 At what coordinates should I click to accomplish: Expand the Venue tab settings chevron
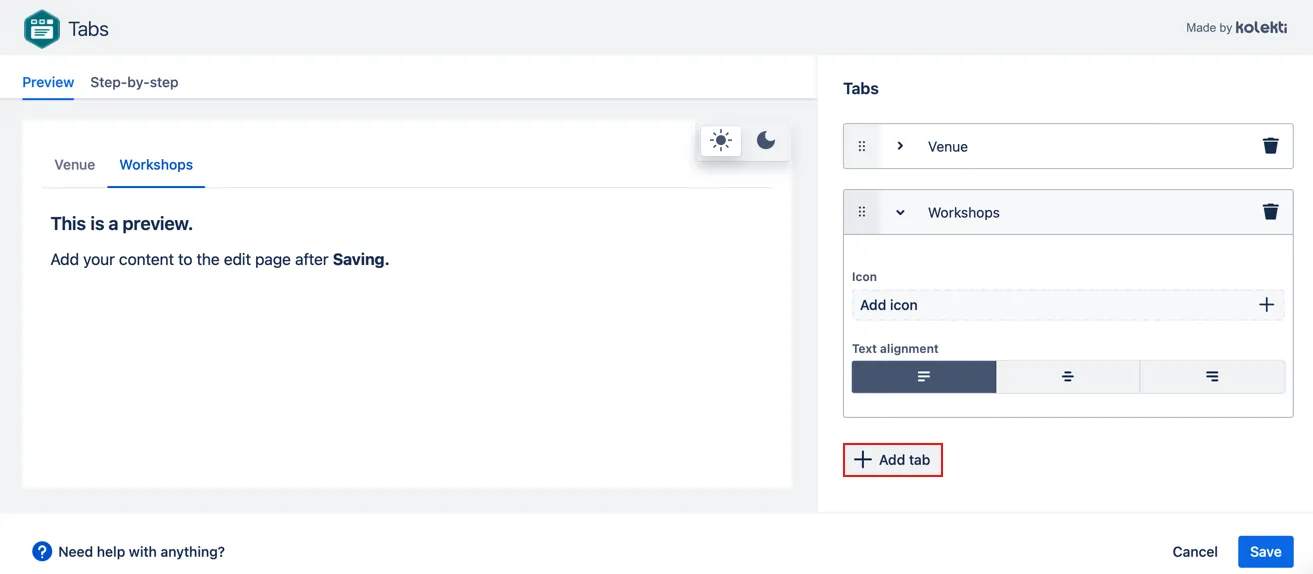point(900,146)
